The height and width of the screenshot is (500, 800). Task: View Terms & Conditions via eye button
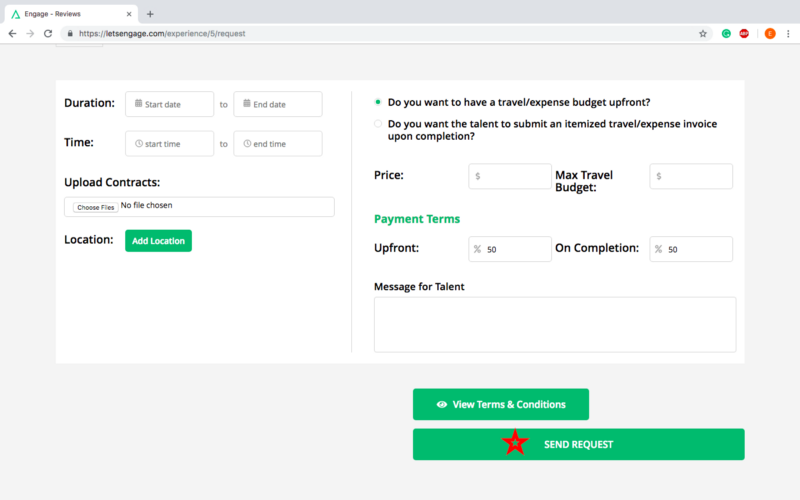pos(501,405)
